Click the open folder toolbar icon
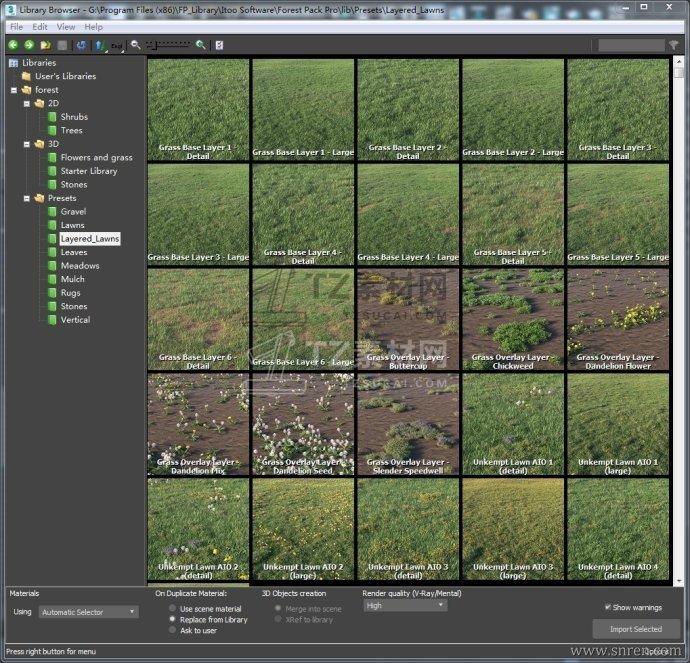690x663 pixels. coord(46,45)
